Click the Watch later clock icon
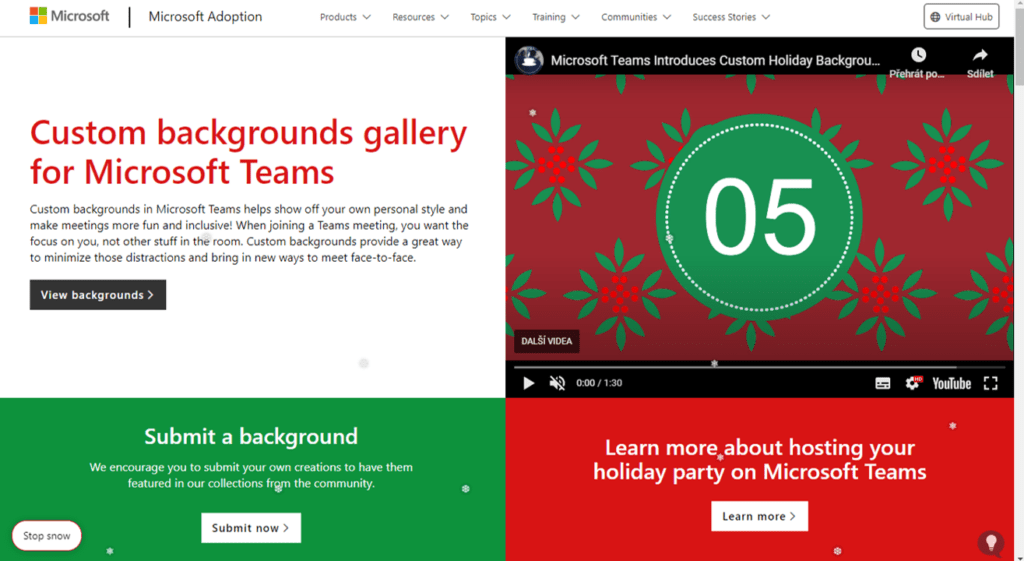The height and width of the screenshot is (561, 1024). (917, 56)
